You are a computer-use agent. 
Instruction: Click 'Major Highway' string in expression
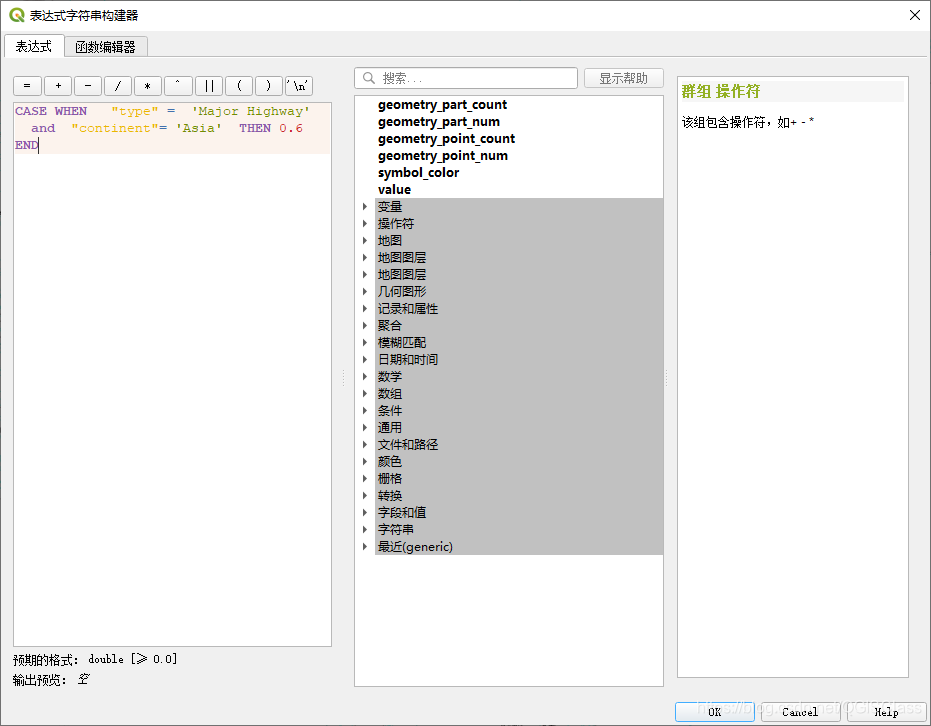click(251, 111)
